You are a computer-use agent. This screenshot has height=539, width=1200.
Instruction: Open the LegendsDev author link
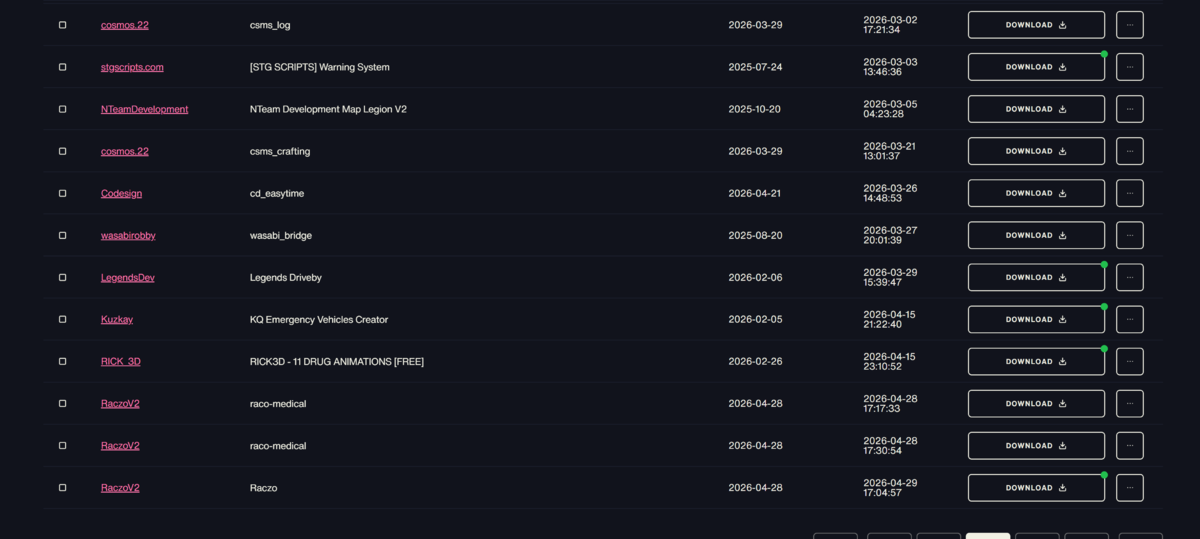pyautogui.click(x=128, y=277)
